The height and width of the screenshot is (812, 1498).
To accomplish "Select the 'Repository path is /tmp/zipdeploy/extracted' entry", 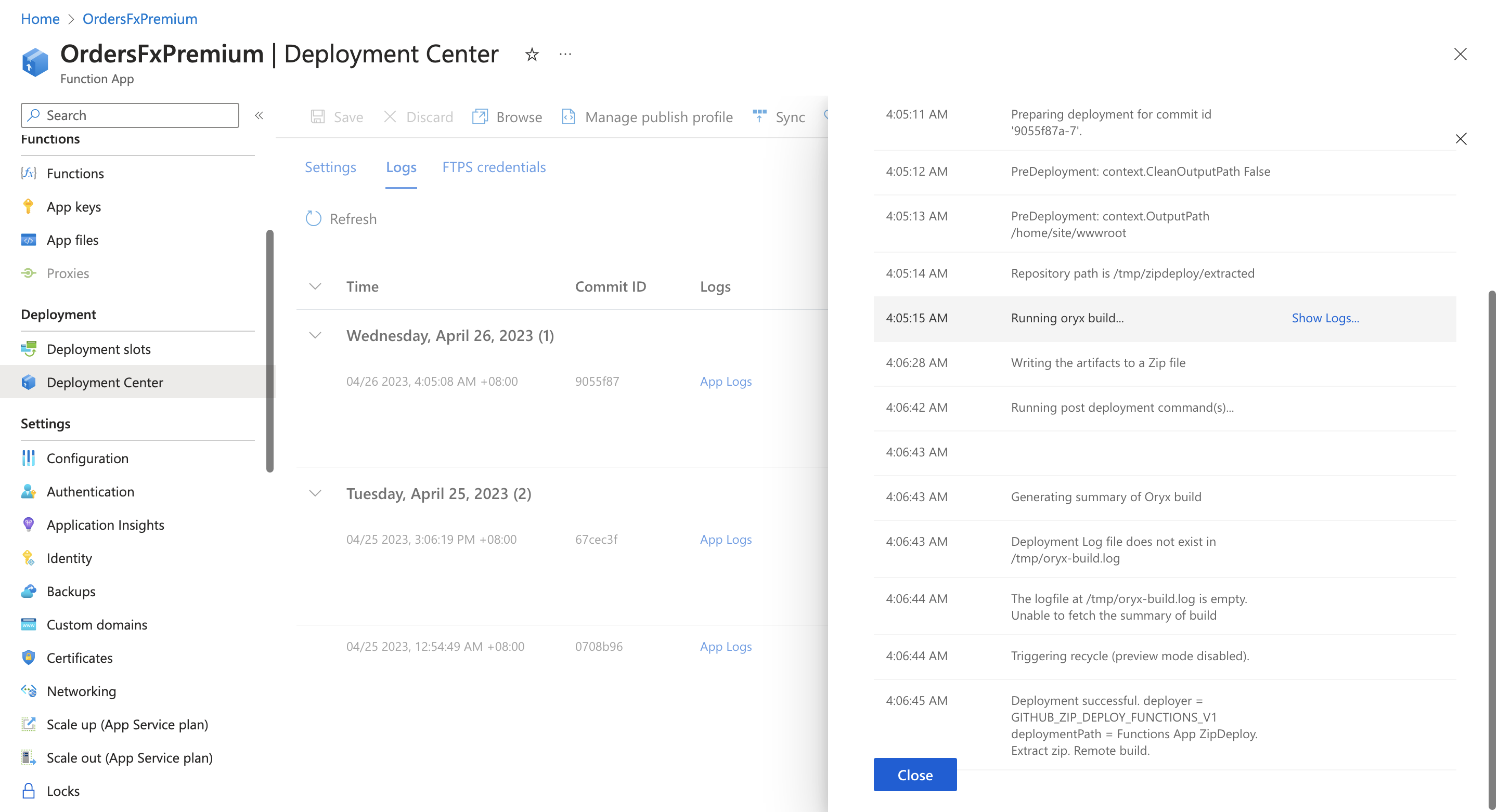I will point(1164,274).
